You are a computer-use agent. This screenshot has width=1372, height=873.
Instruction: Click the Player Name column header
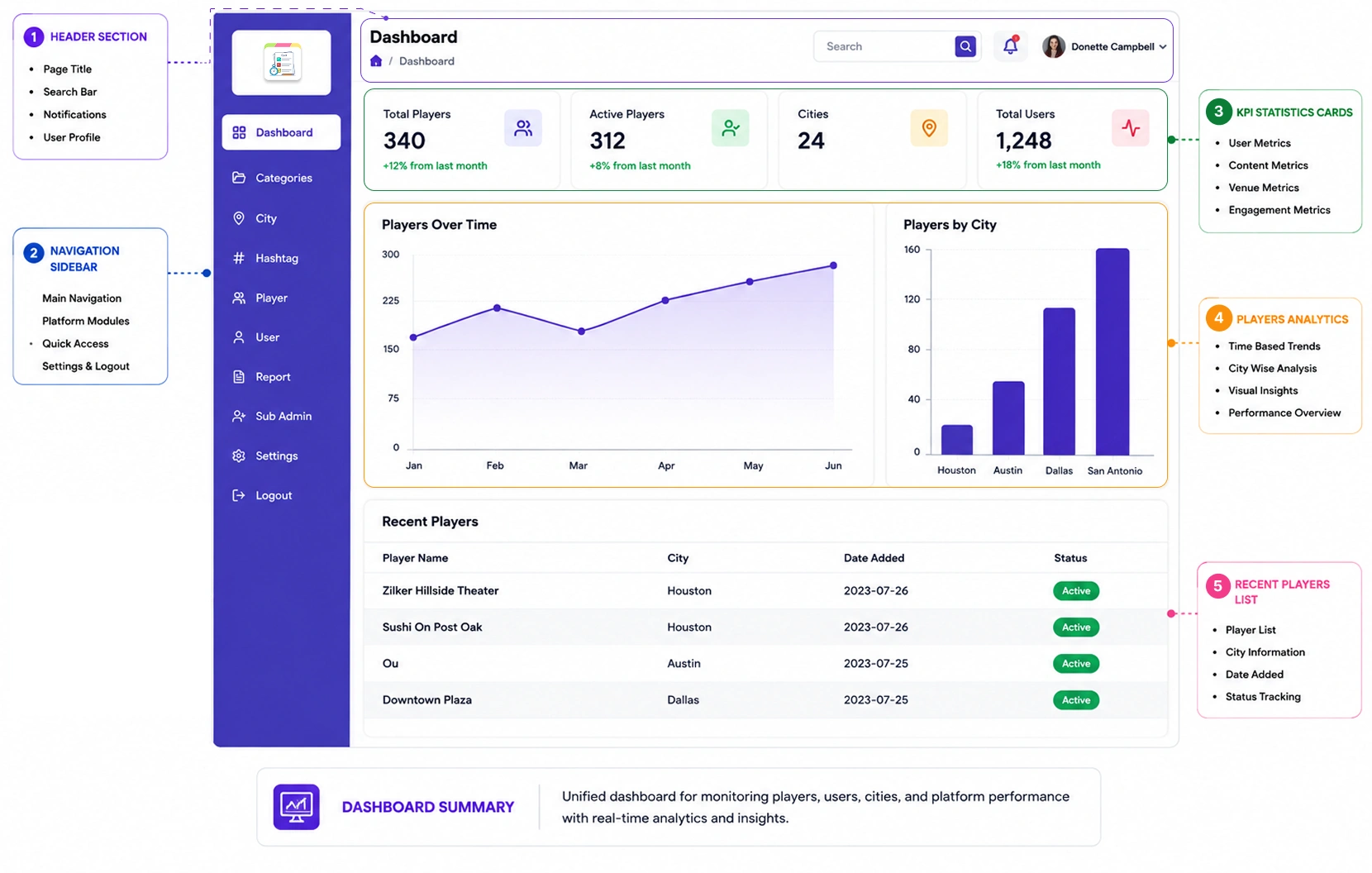click(415, 558)
